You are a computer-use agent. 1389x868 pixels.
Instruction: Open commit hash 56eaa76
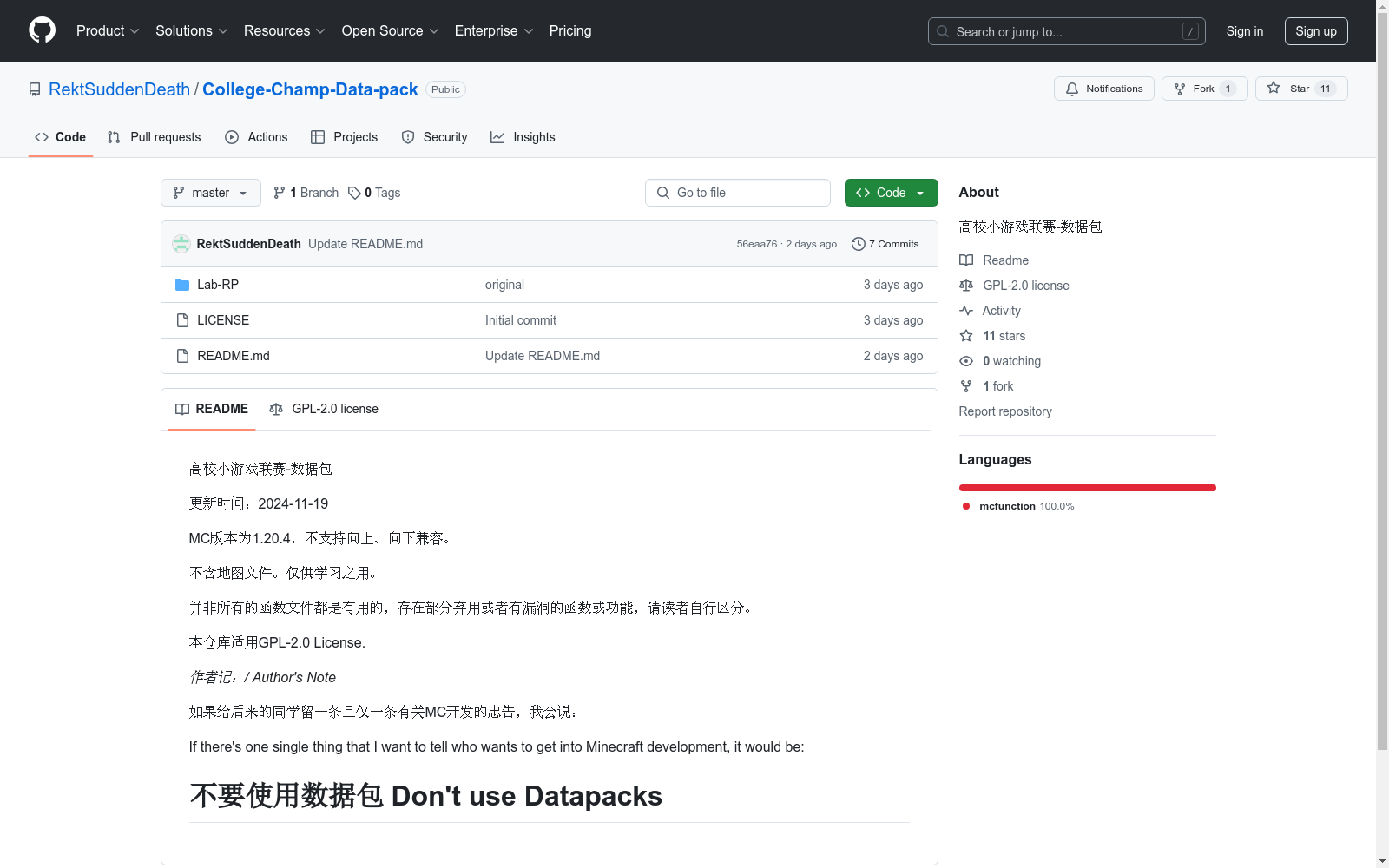point(757,244)
